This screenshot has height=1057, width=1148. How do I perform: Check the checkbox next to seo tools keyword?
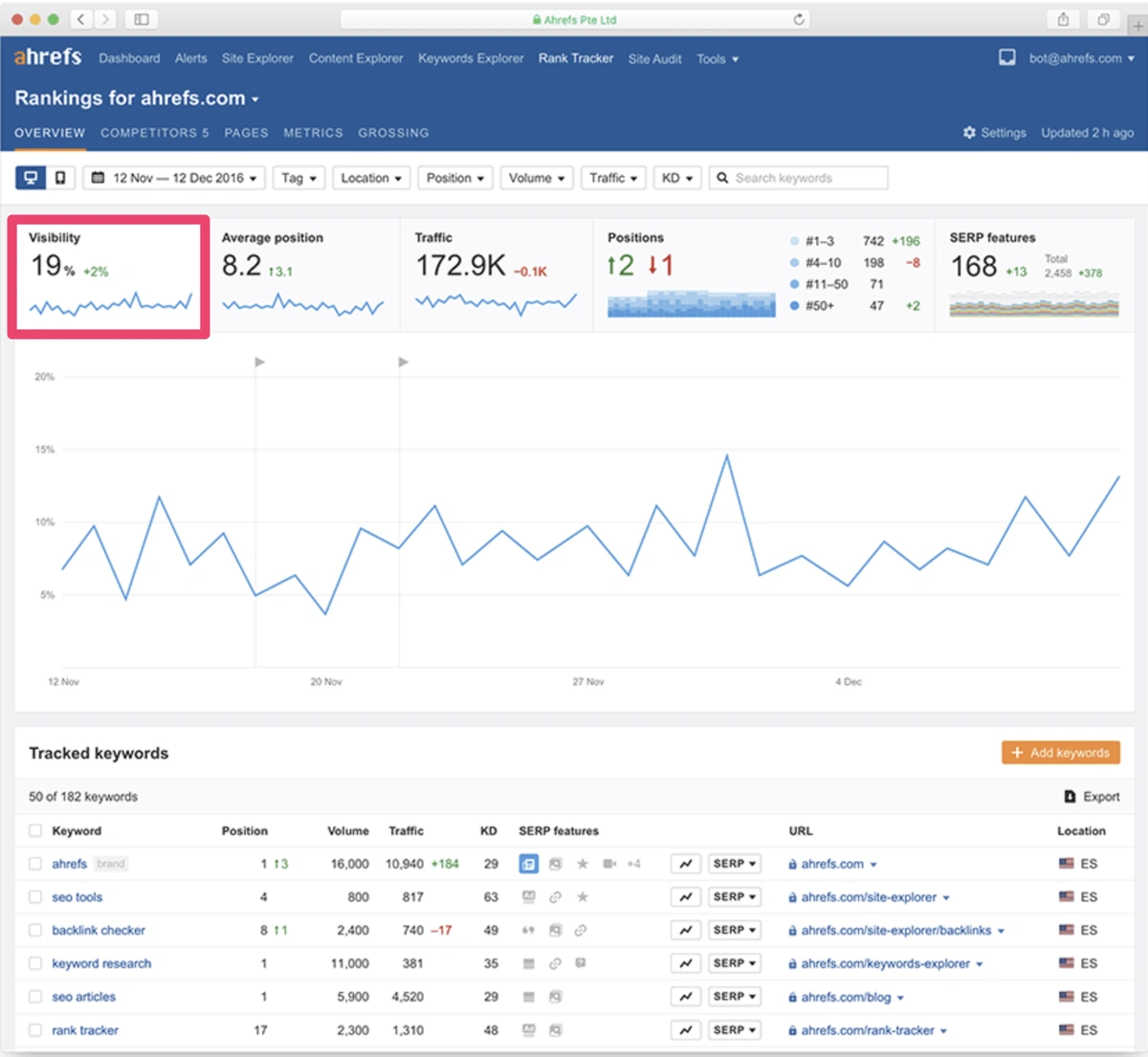(34, 896)
